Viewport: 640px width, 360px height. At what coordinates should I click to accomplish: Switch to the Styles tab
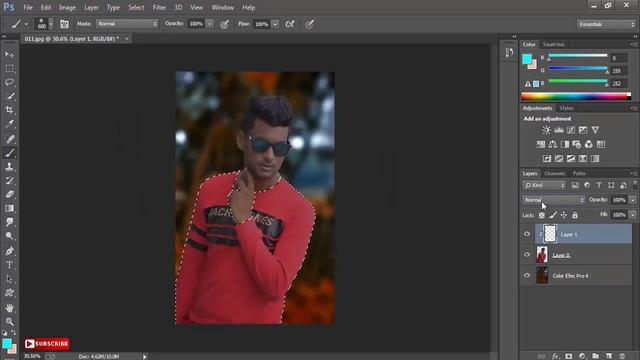coord(566,108)
